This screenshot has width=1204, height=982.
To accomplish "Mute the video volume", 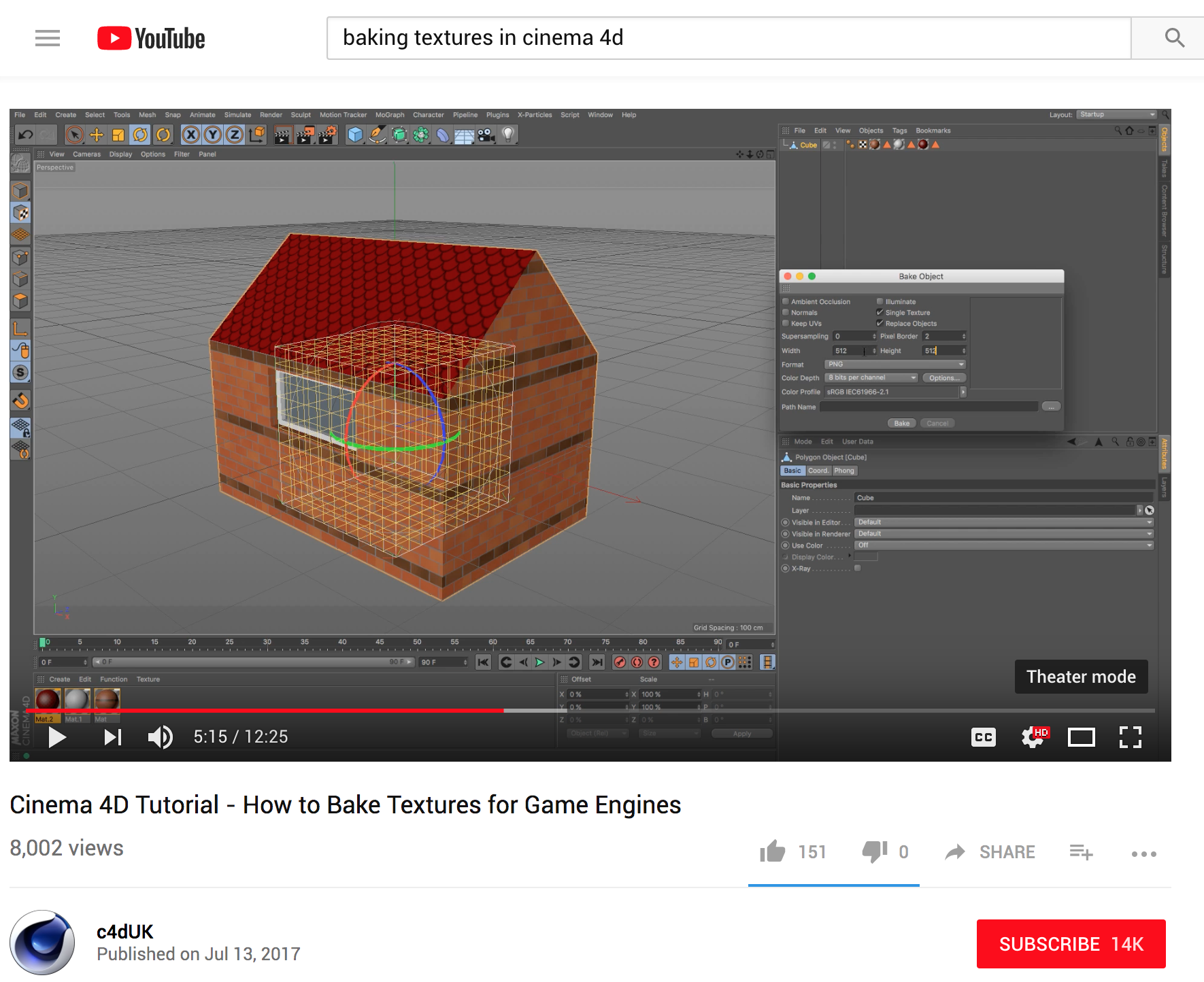I will click(x=161, y=737).
